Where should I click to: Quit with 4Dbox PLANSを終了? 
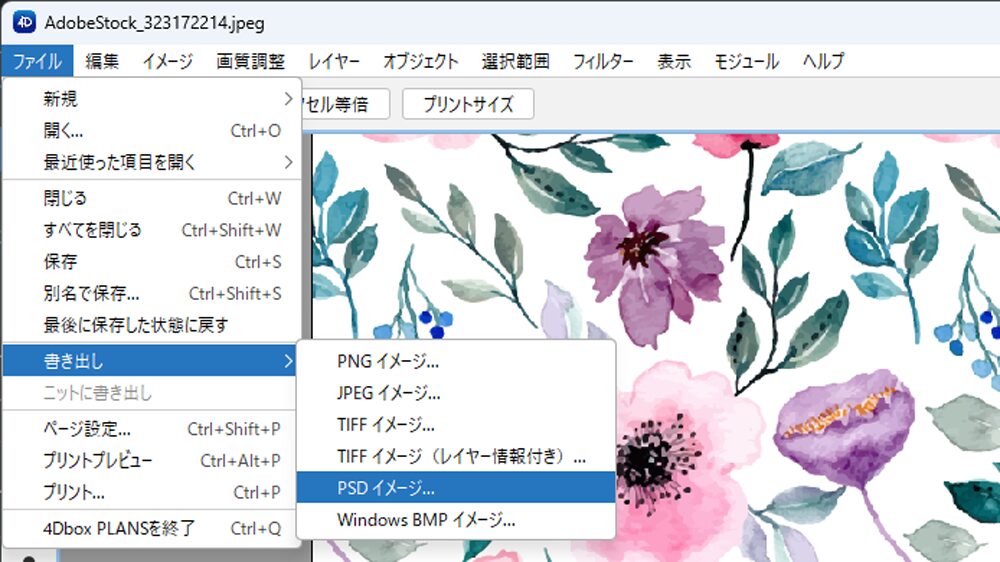[118, 527]
